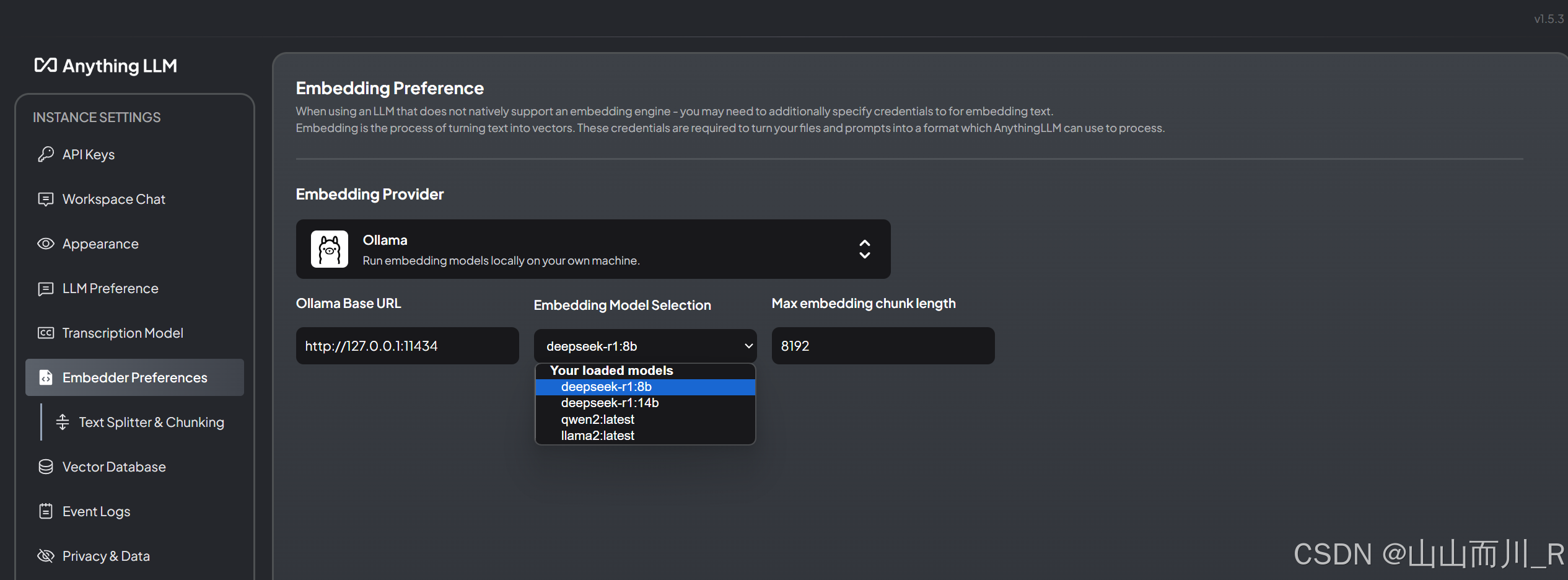The image size is (1568, 580).
Task: Click the Ollama Base URL field
Action: 408,346
